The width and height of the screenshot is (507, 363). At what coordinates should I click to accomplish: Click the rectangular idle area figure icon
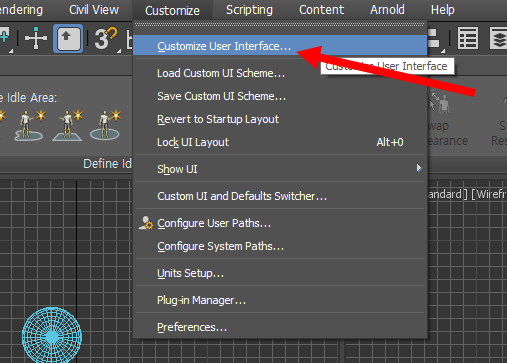click(x=68, y=125)
